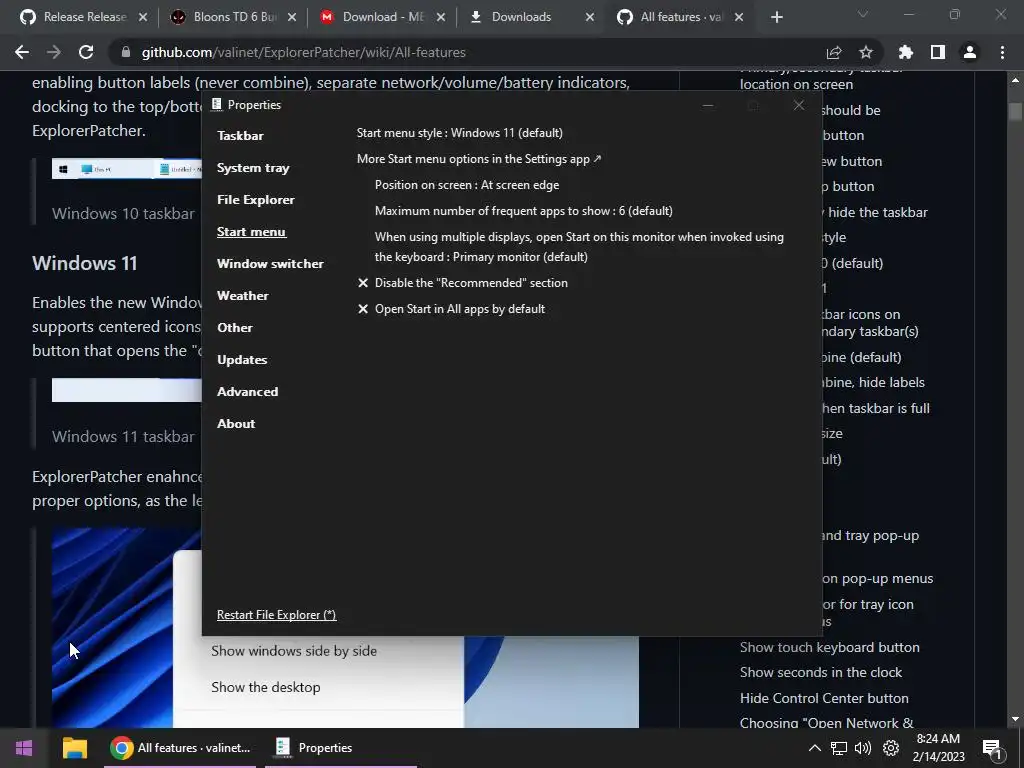Click "Windows 11" heading on wiki page
Screen dimensions: 1024x768
click(85, 263)
